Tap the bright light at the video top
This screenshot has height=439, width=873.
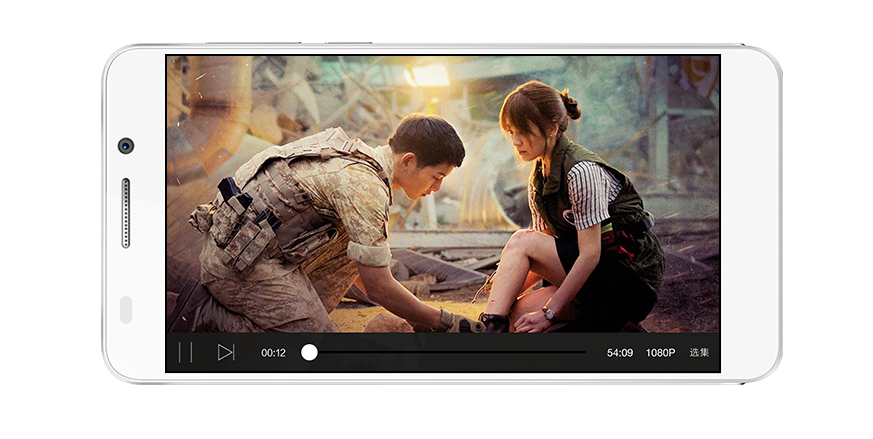pyautogui.click(x=430, y=76)
